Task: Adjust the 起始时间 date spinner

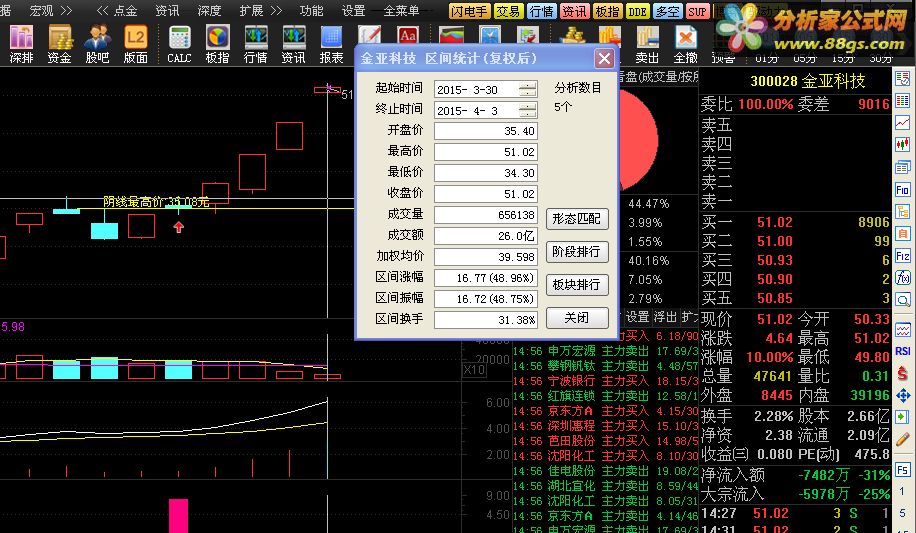Action: pos(528,89)
